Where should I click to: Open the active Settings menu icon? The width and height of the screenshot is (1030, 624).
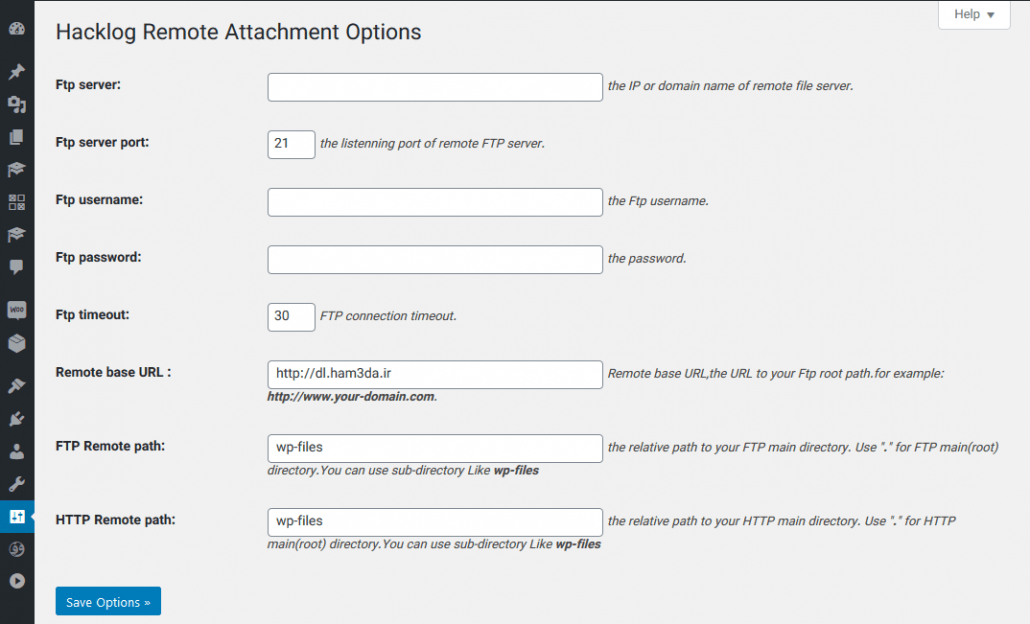coord(17,516)
